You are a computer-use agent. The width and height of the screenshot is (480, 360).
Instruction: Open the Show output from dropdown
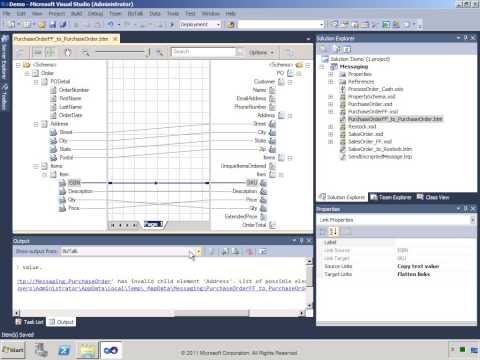click(x=198, y=251)
